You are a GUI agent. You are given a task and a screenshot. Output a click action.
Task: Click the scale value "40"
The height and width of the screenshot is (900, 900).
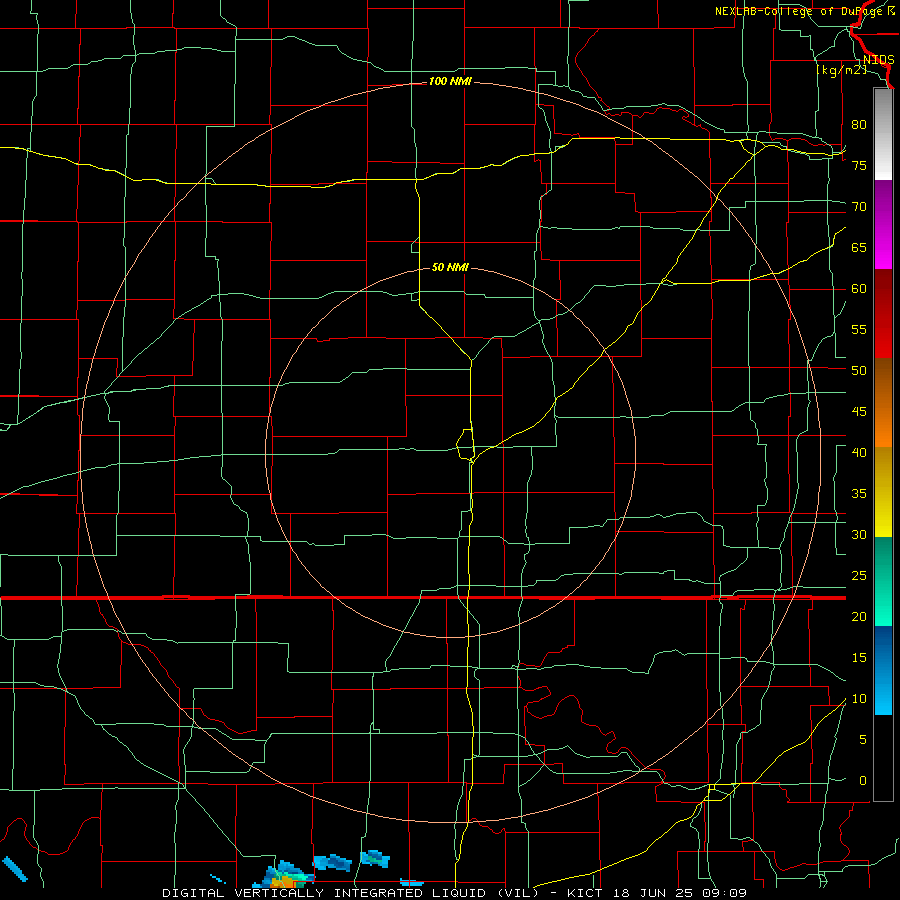tap(859, 453)
